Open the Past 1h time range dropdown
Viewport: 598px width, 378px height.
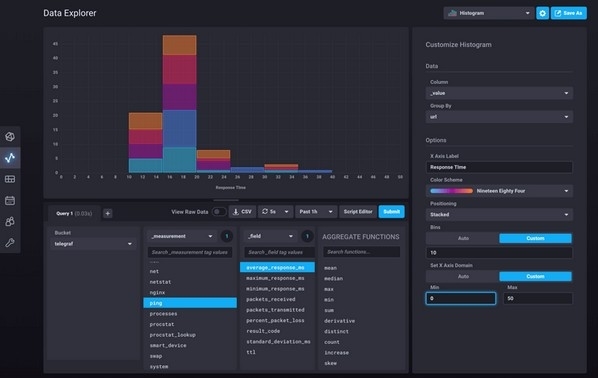point(316,212)
